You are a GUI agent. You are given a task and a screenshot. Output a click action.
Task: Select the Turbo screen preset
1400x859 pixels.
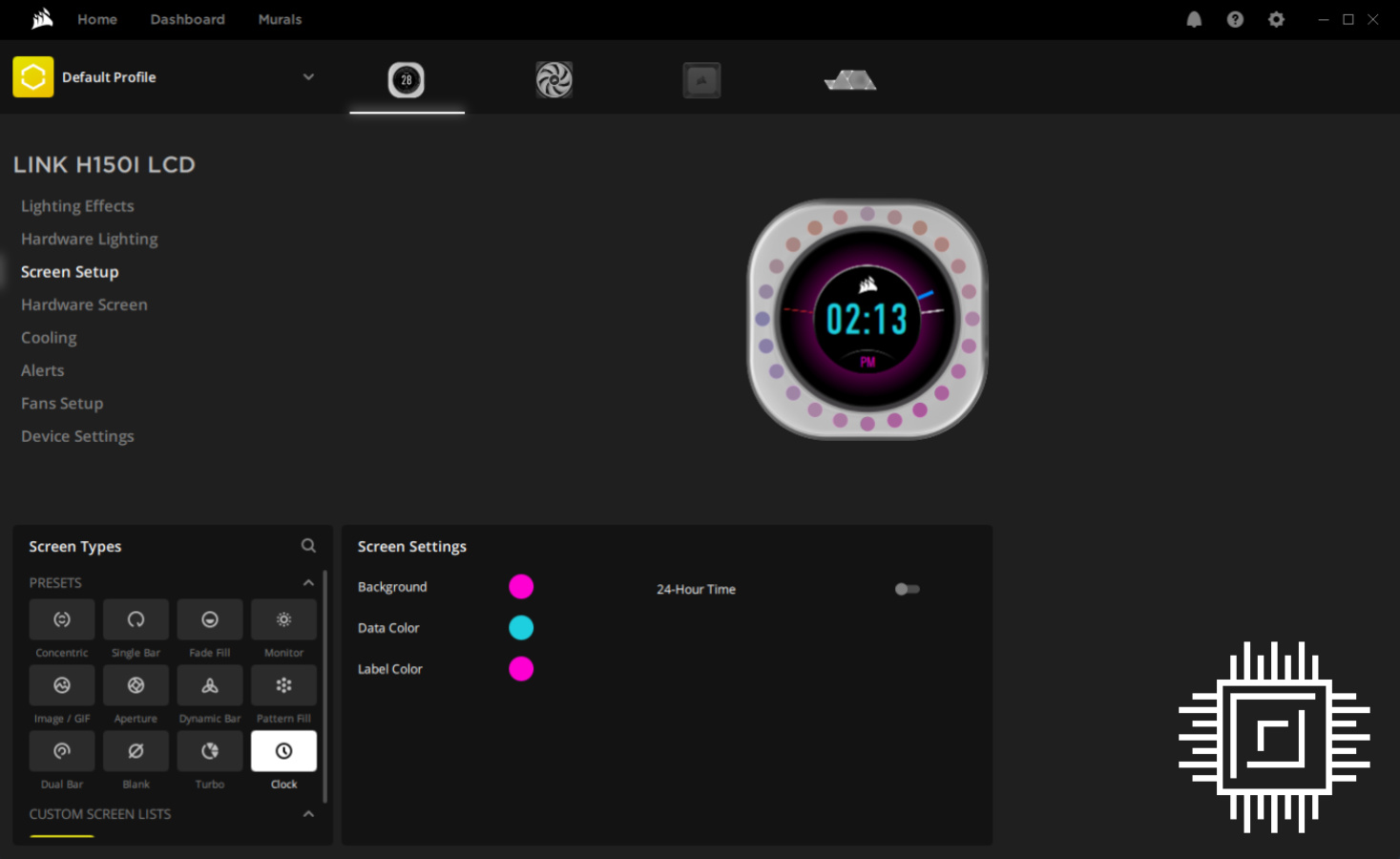pos(210,752)
